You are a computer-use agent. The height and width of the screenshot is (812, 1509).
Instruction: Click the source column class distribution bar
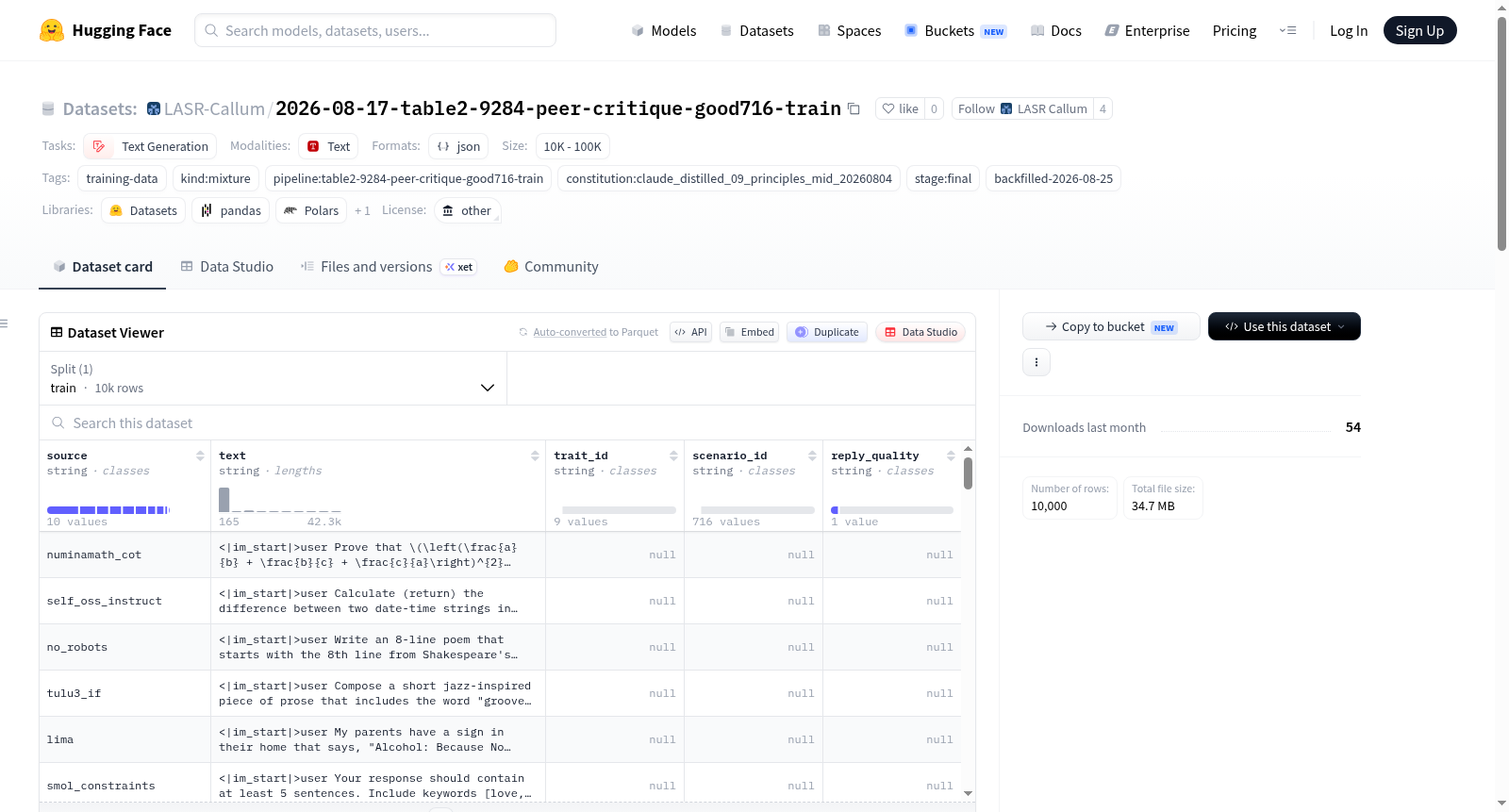pos(108,510)
